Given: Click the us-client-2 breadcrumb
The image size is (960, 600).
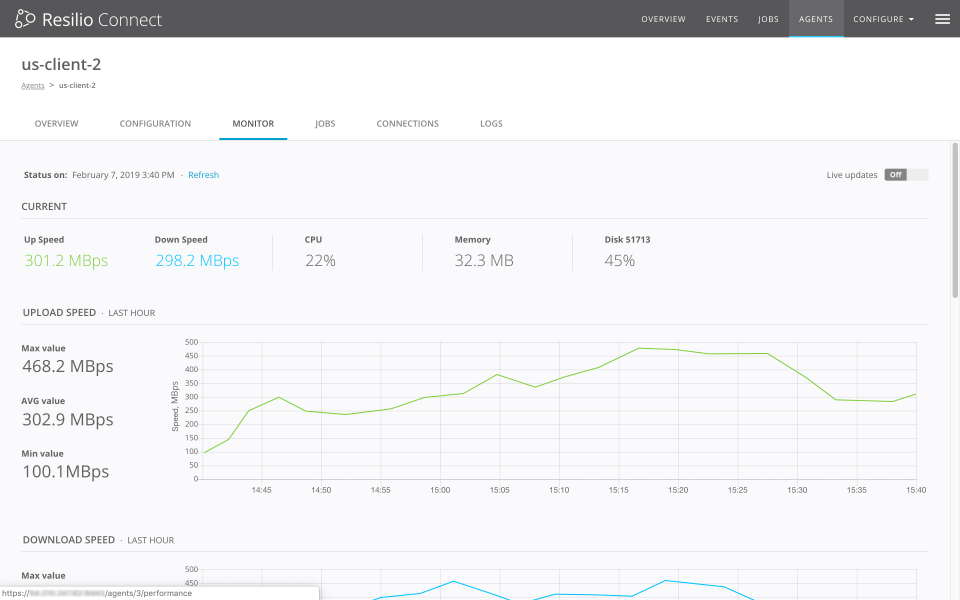Looking at the screenshot, I should pyautogui.click(x=77, y=85).
